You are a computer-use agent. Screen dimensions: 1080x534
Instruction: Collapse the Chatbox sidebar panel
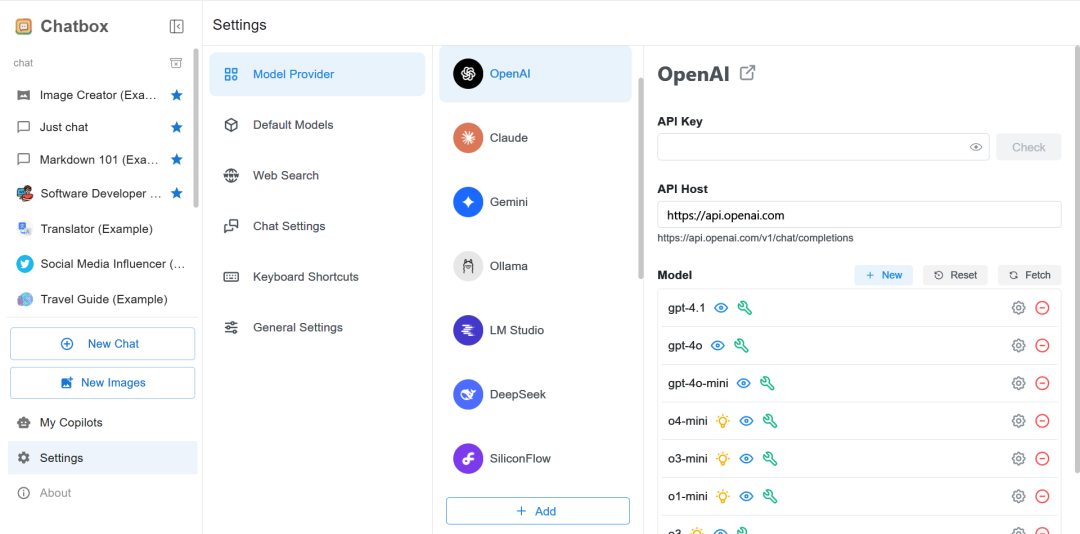176,27
